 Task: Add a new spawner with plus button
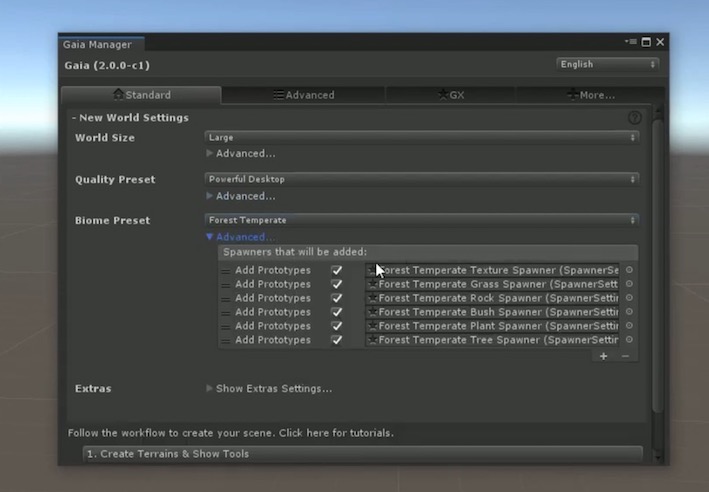tap(603, 356)
